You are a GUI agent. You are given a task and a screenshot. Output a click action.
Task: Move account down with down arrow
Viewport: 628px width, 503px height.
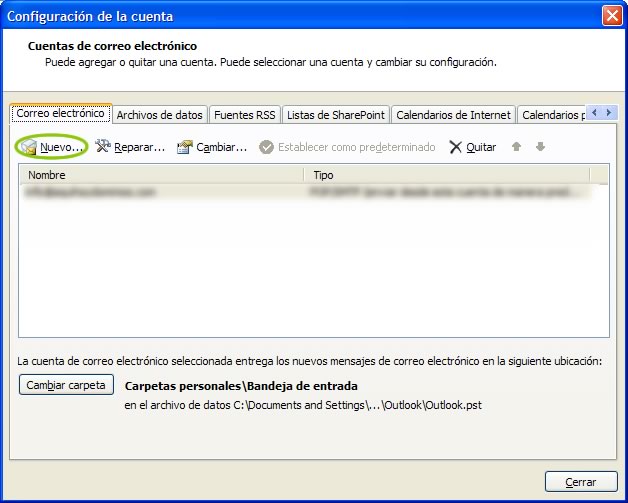(x=540, y=147)
